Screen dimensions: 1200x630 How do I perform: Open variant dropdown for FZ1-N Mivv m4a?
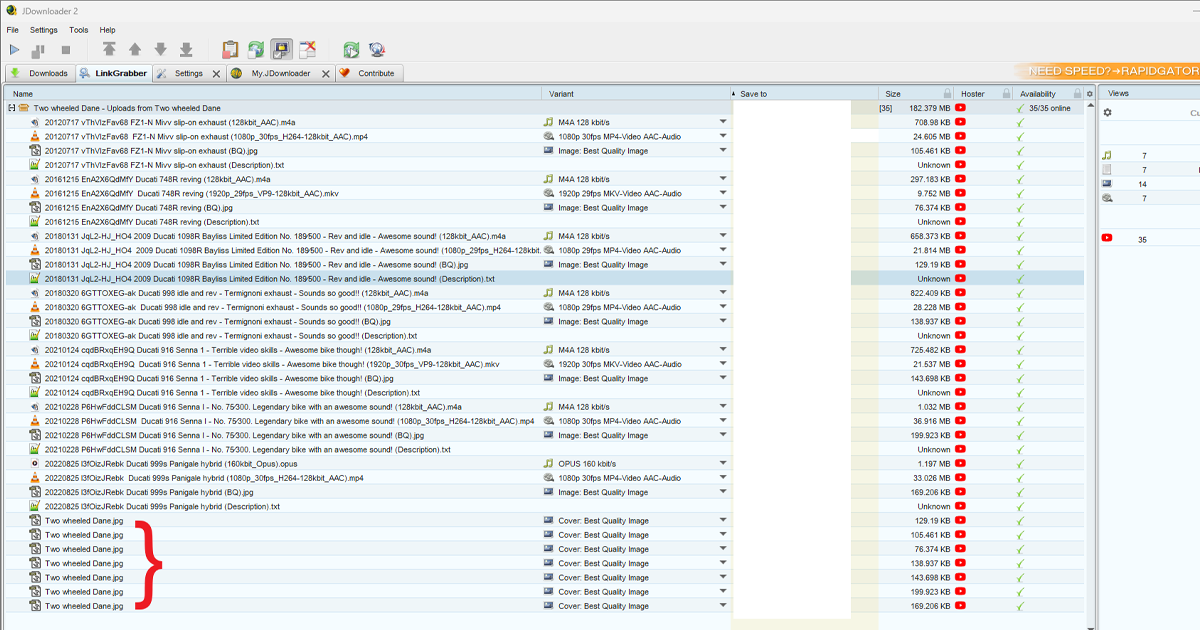(723, 122)
